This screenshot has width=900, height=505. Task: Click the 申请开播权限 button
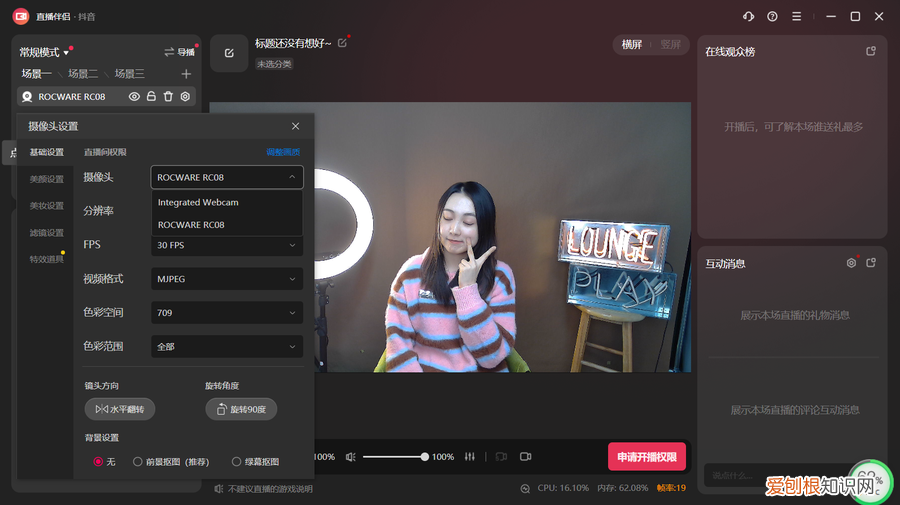click(647, 457)
